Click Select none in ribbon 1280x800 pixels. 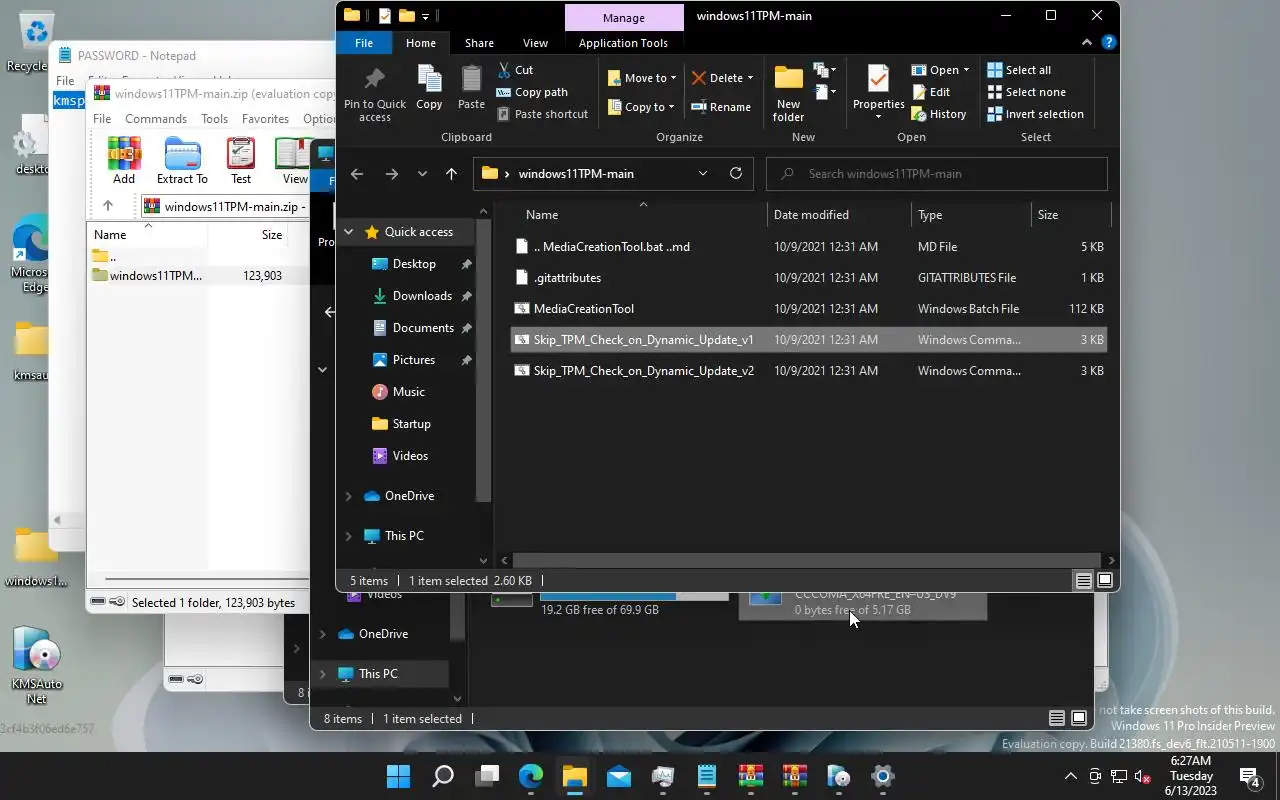click(1026, 92)
